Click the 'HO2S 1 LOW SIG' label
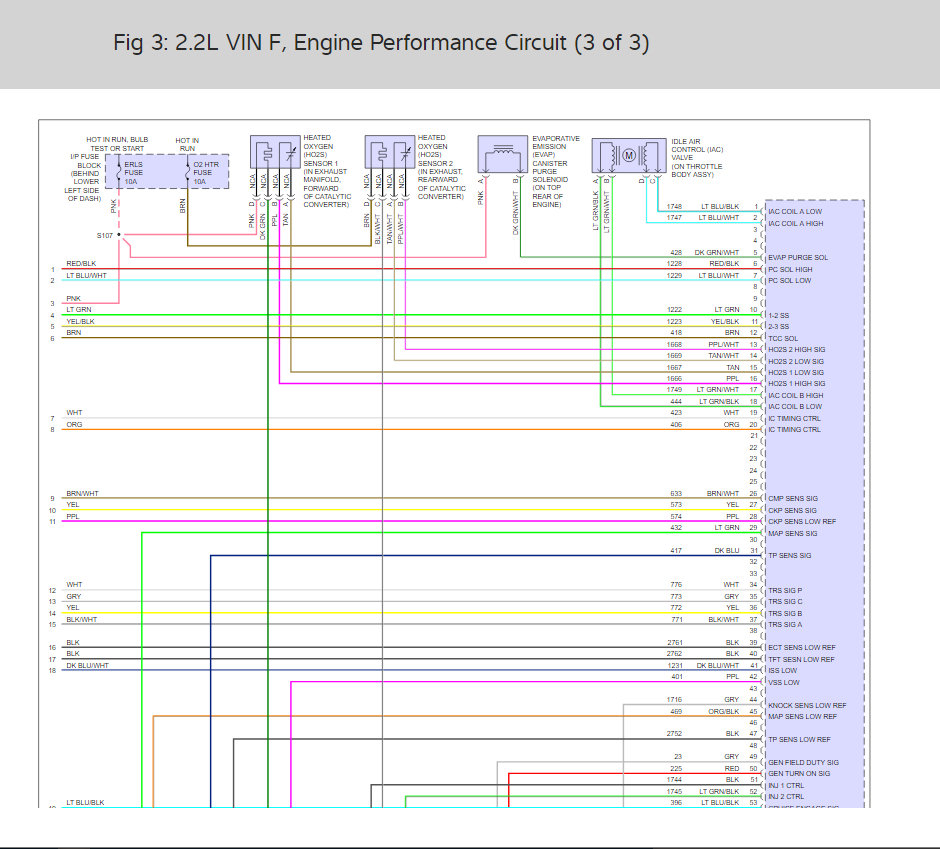 pyautogui.click(x=796, y=372)
